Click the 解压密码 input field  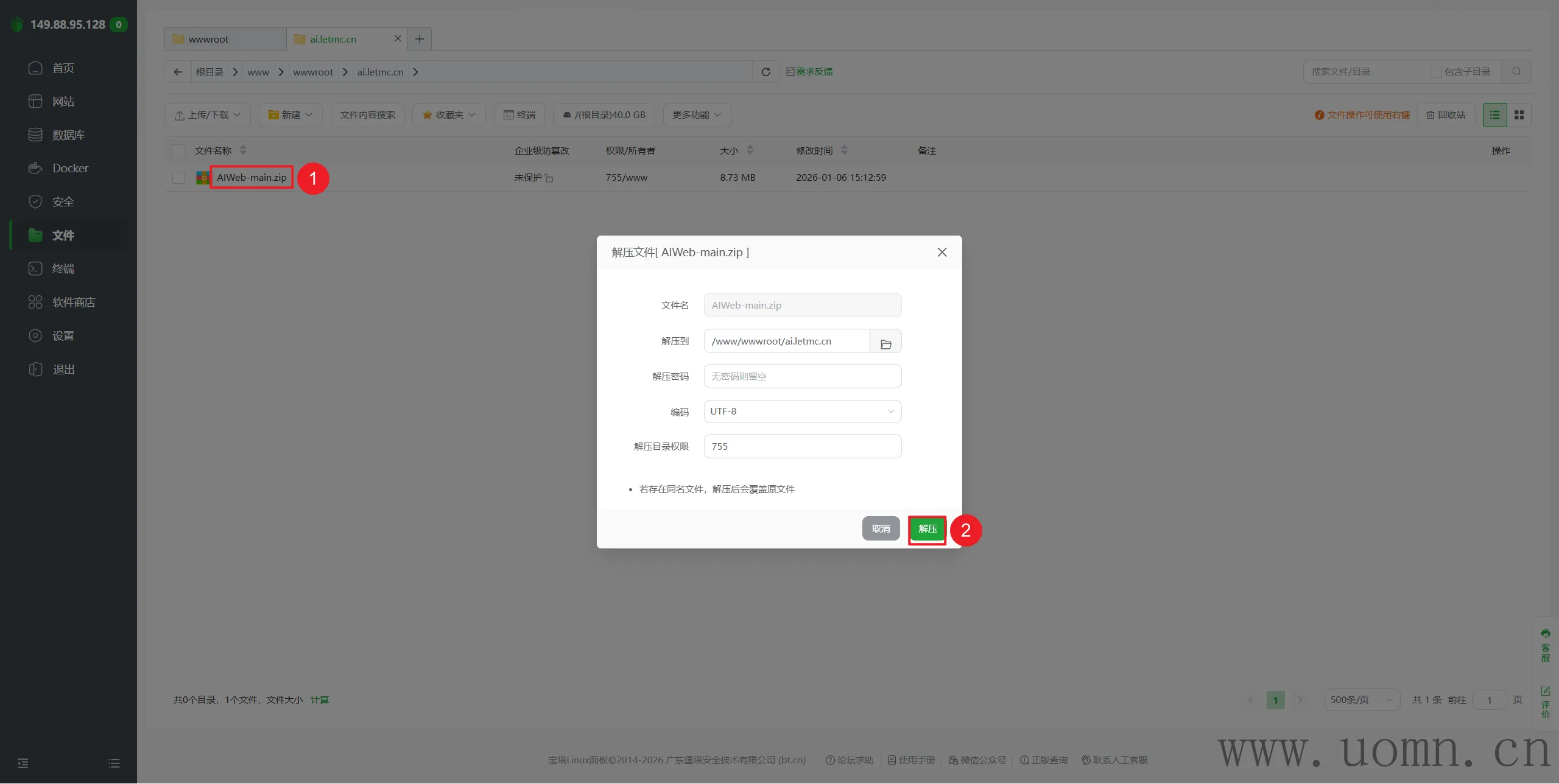(802, 376)
